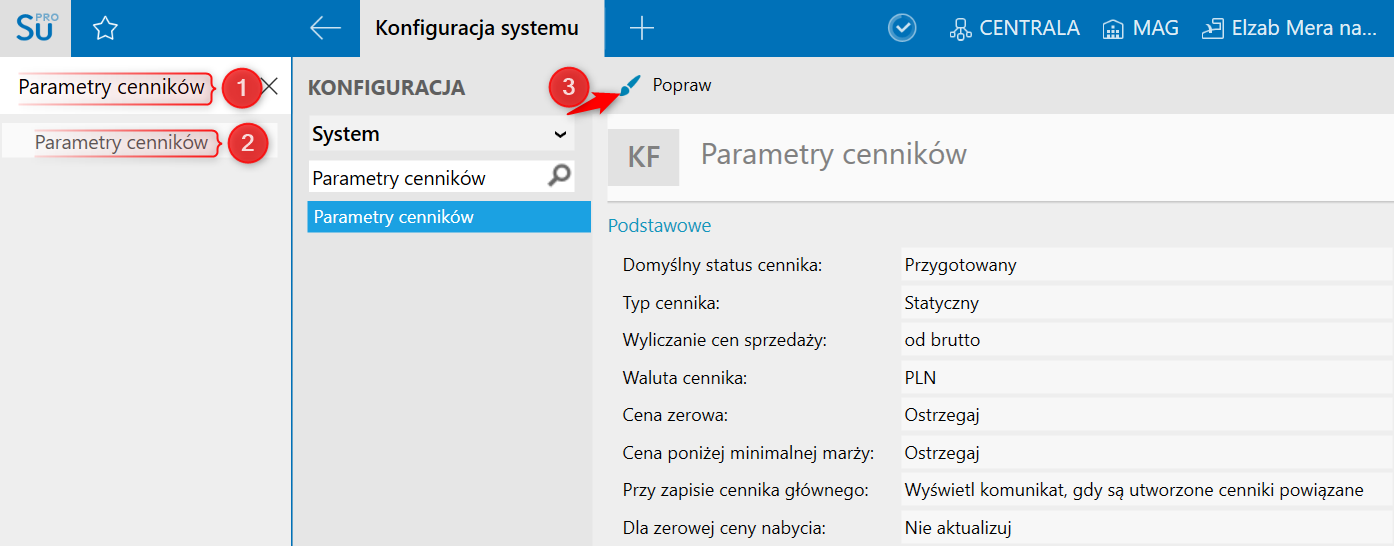Switch to the Konfiguracja systemu tab
This screenshot has height=546, width=1394.
[x=477, y=28]
